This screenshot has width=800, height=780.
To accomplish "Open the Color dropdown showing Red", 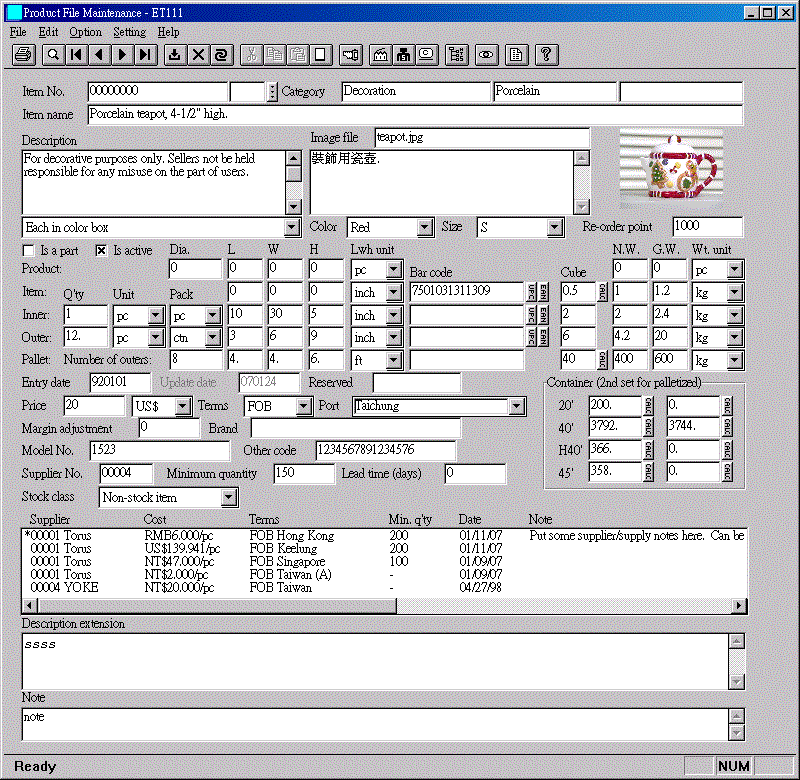I will click(424, 228).
